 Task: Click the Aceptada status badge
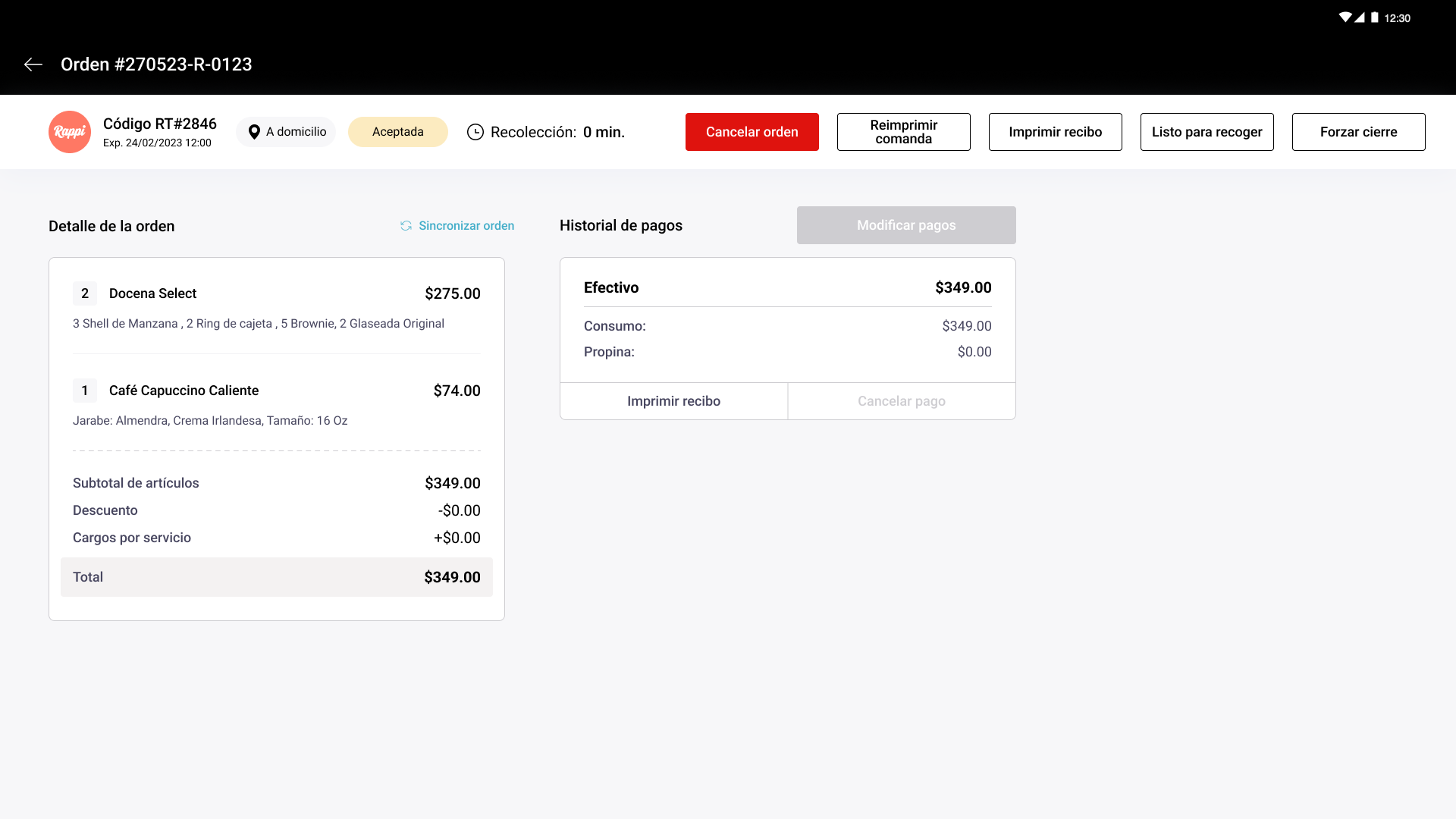(398, 132)
